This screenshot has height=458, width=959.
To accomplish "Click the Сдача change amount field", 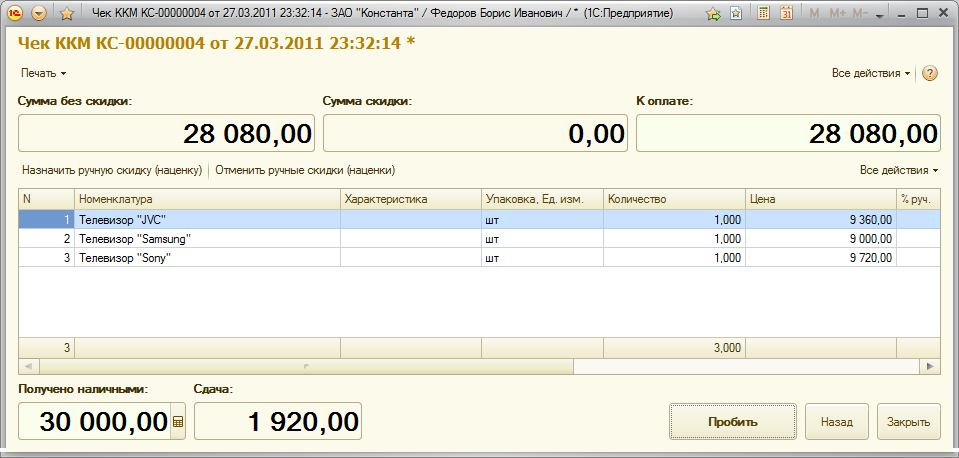I will [278, 421].
